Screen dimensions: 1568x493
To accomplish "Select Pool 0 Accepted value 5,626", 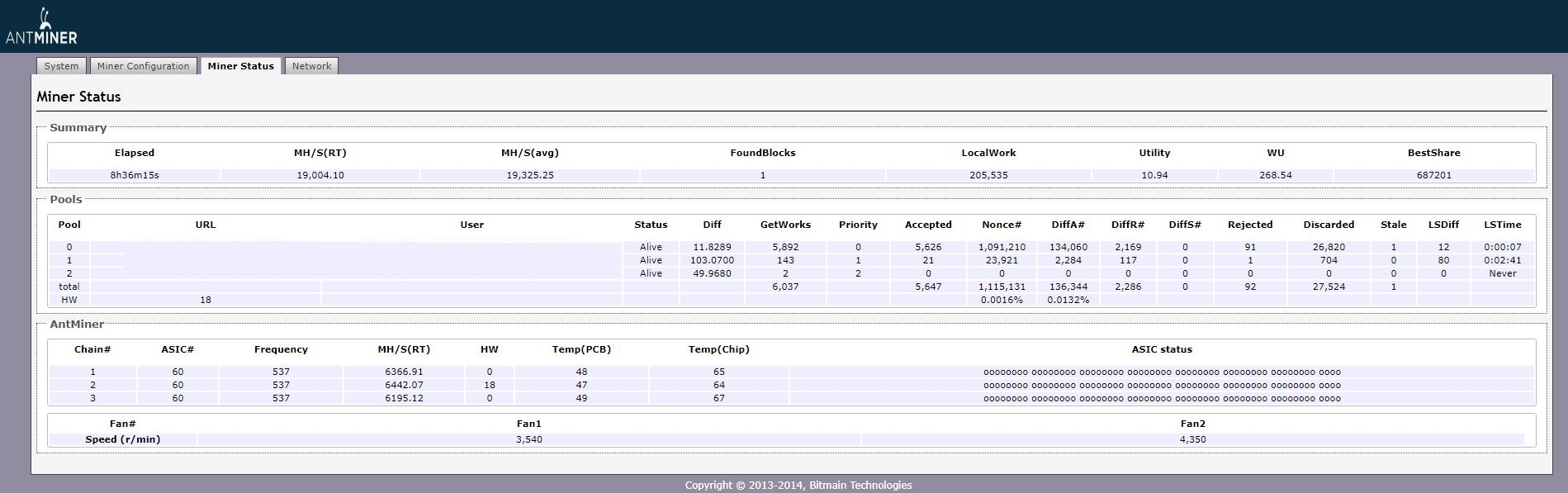I will click(x=928, y=247).
